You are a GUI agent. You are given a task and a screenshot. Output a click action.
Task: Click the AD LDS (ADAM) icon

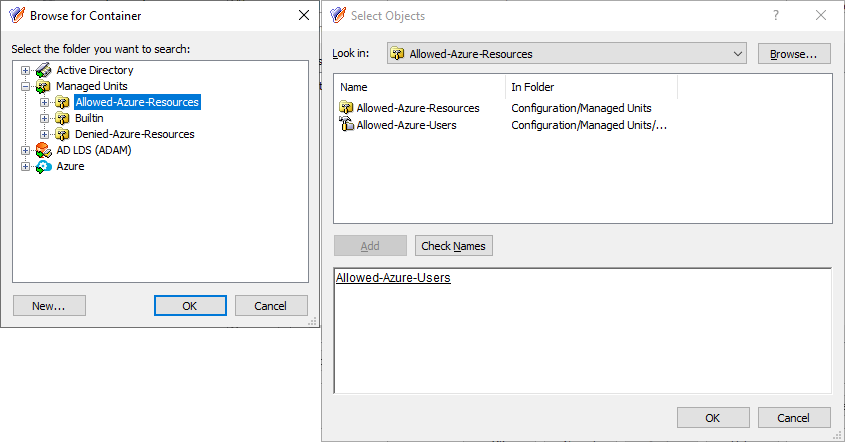[x=44, y=150]
